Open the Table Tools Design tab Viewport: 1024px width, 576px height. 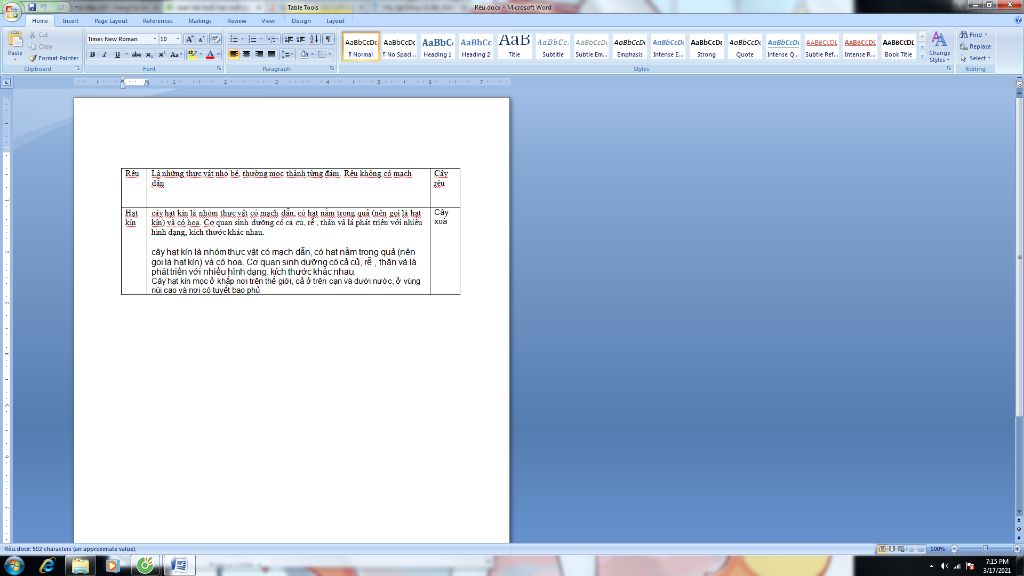[x=301, y=21]
